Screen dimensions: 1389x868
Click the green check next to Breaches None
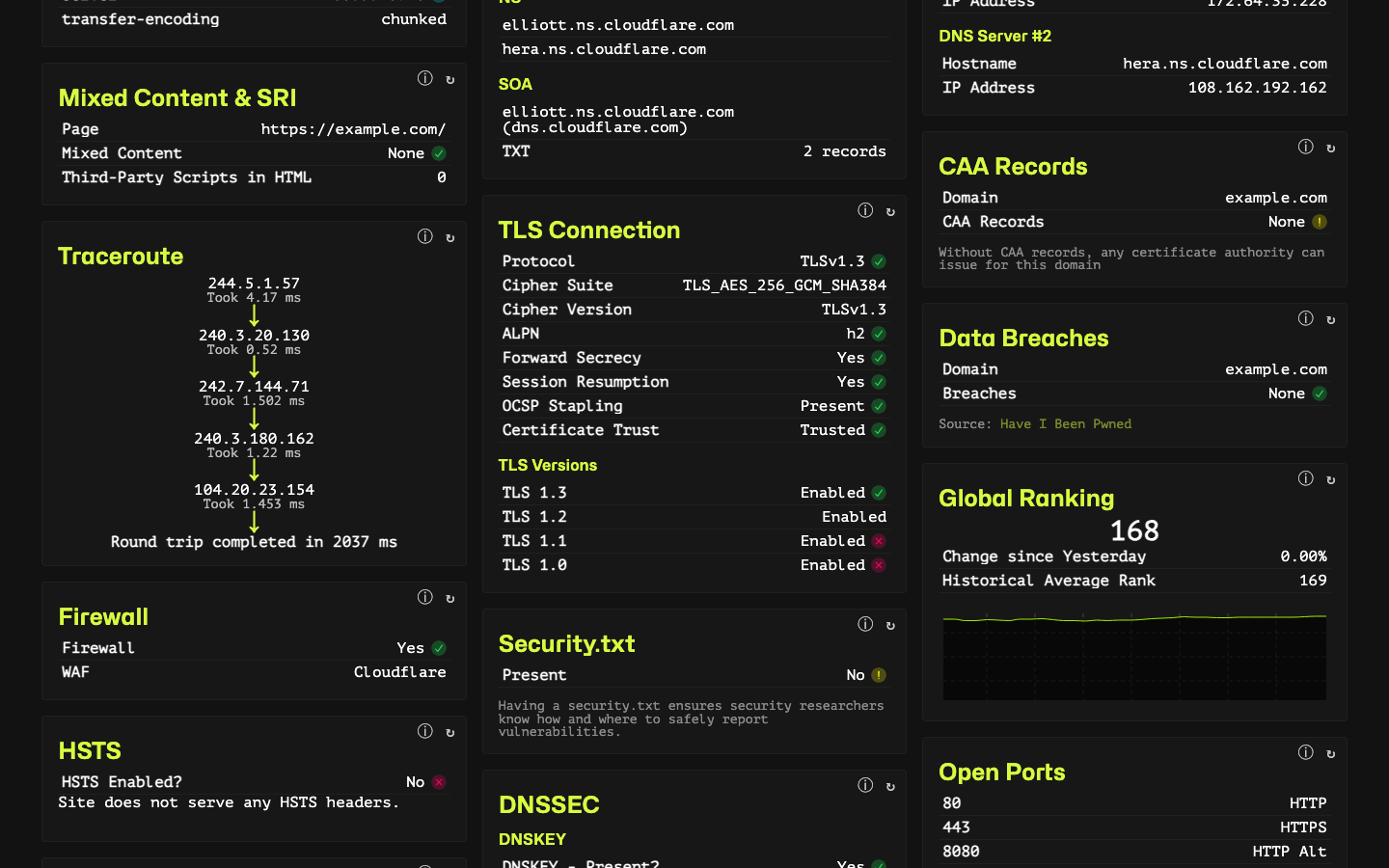click(1320, 393)
